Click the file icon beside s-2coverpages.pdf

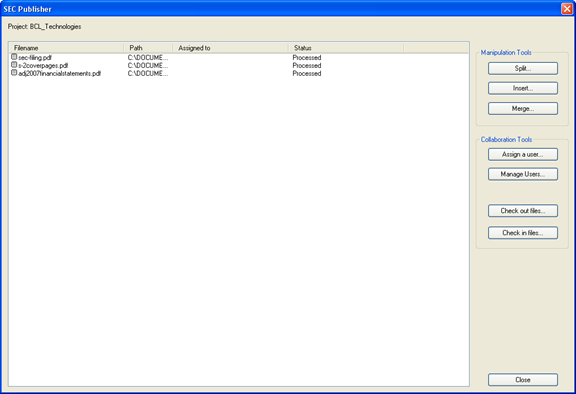click(x=14, y=65)
